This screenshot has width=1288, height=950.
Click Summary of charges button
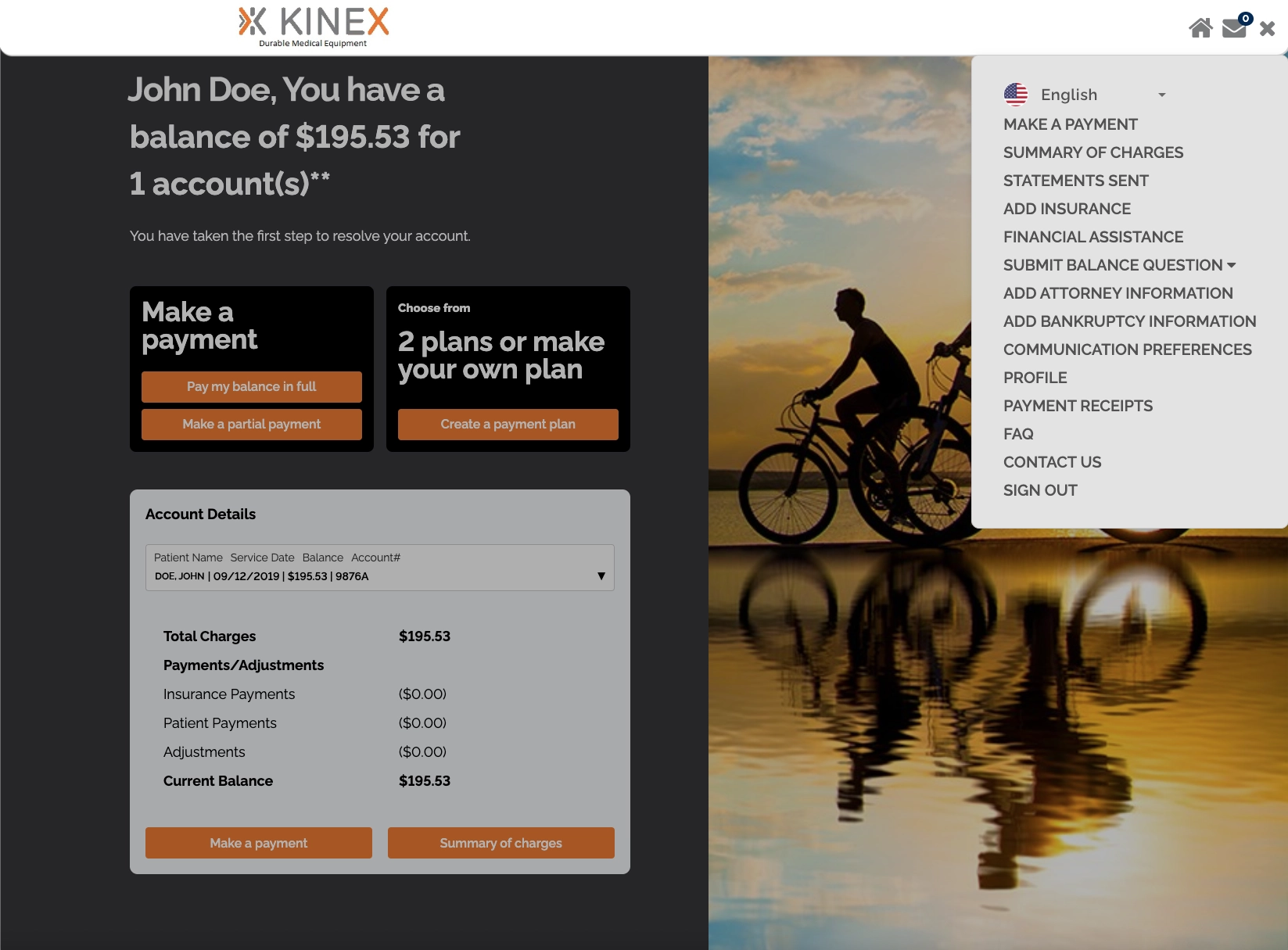[501, 843]
